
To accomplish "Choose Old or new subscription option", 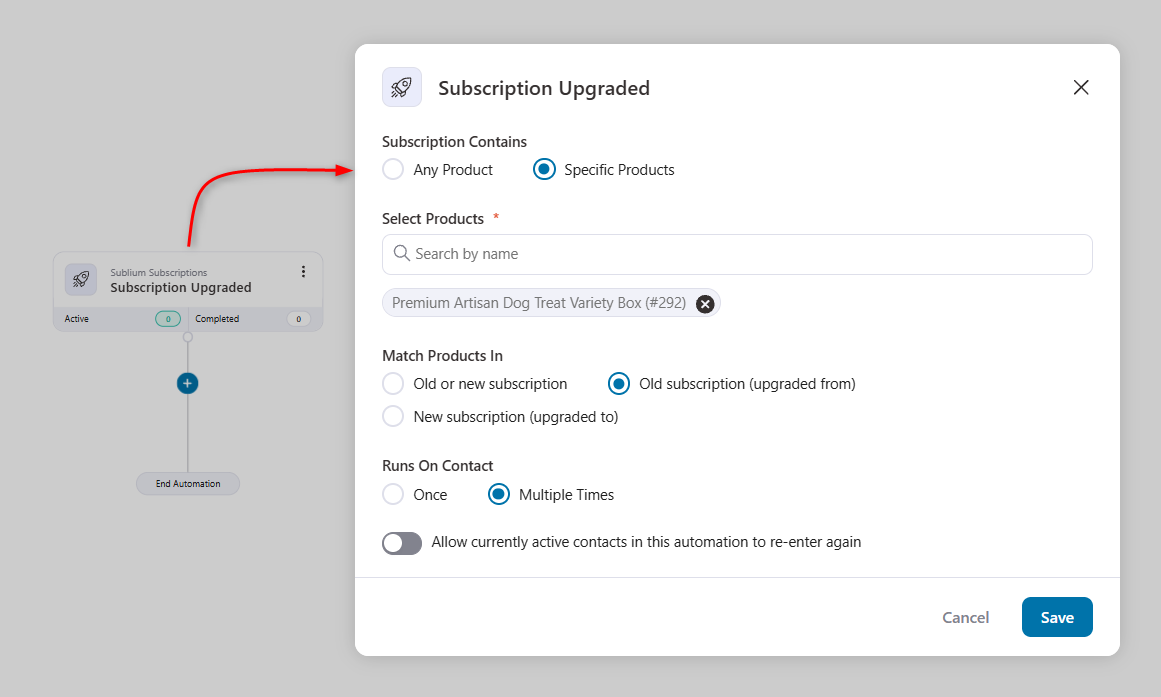I will point(393,384).
